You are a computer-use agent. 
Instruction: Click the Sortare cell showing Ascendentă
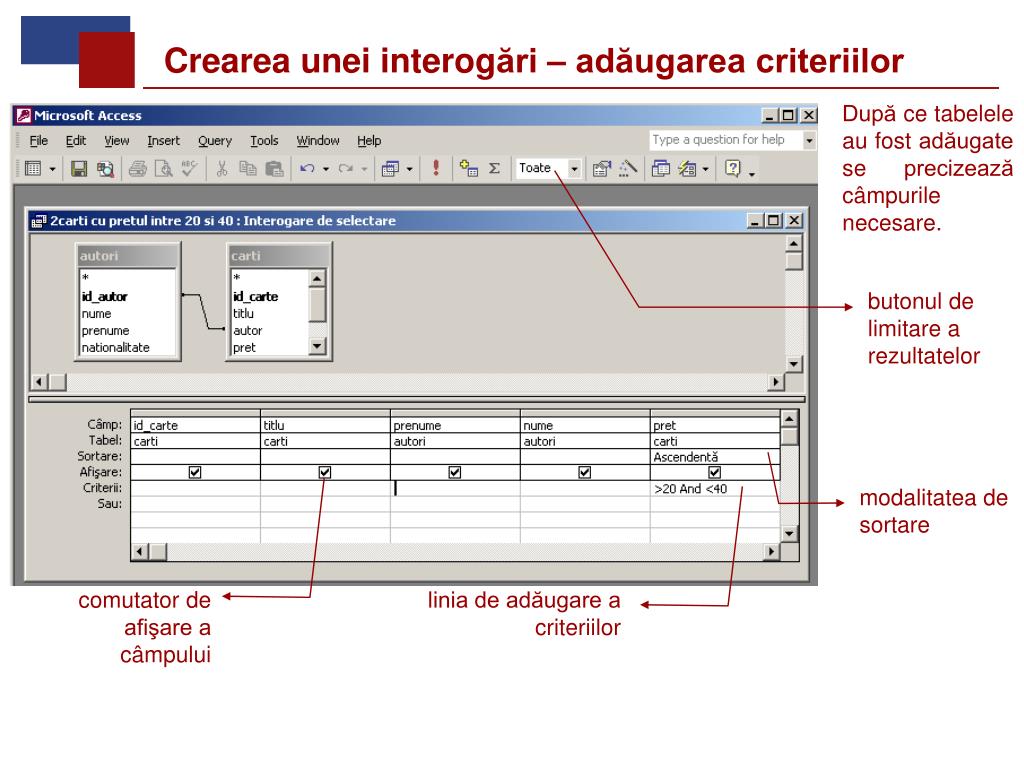tap(714, 457)
